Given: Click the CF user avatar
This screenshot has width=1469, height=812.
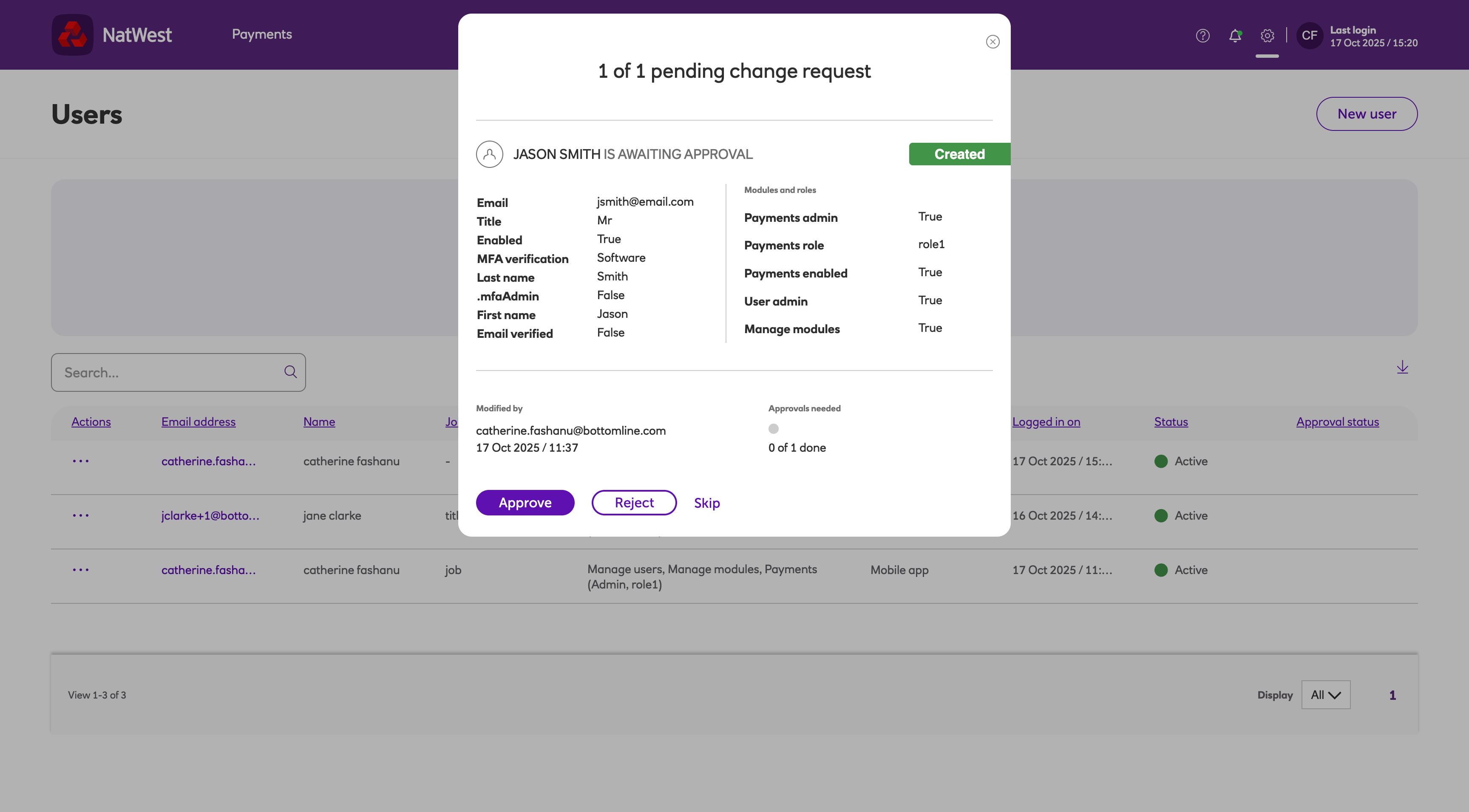Looking at the screenshot, I should coord(1309,35).
